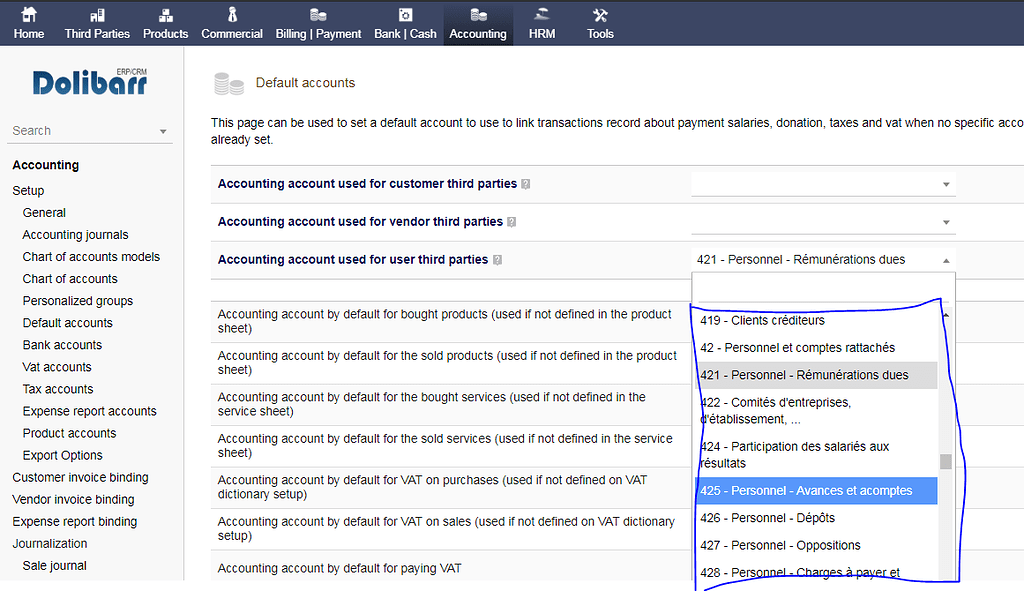
Task: Open Chart of accounts in sidebar
Action: click(x=70, y=279)
